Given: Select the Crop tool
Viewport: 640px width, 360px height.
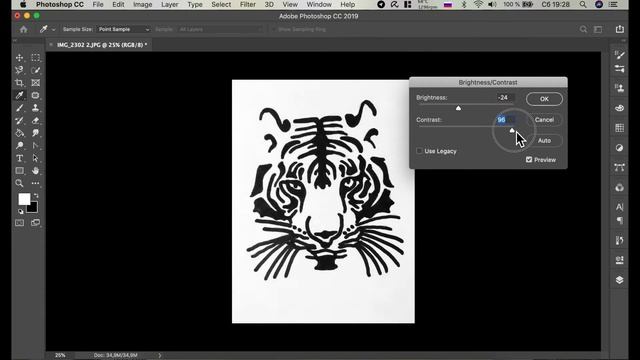Looking at the screenshot, I should click(19, 83).
